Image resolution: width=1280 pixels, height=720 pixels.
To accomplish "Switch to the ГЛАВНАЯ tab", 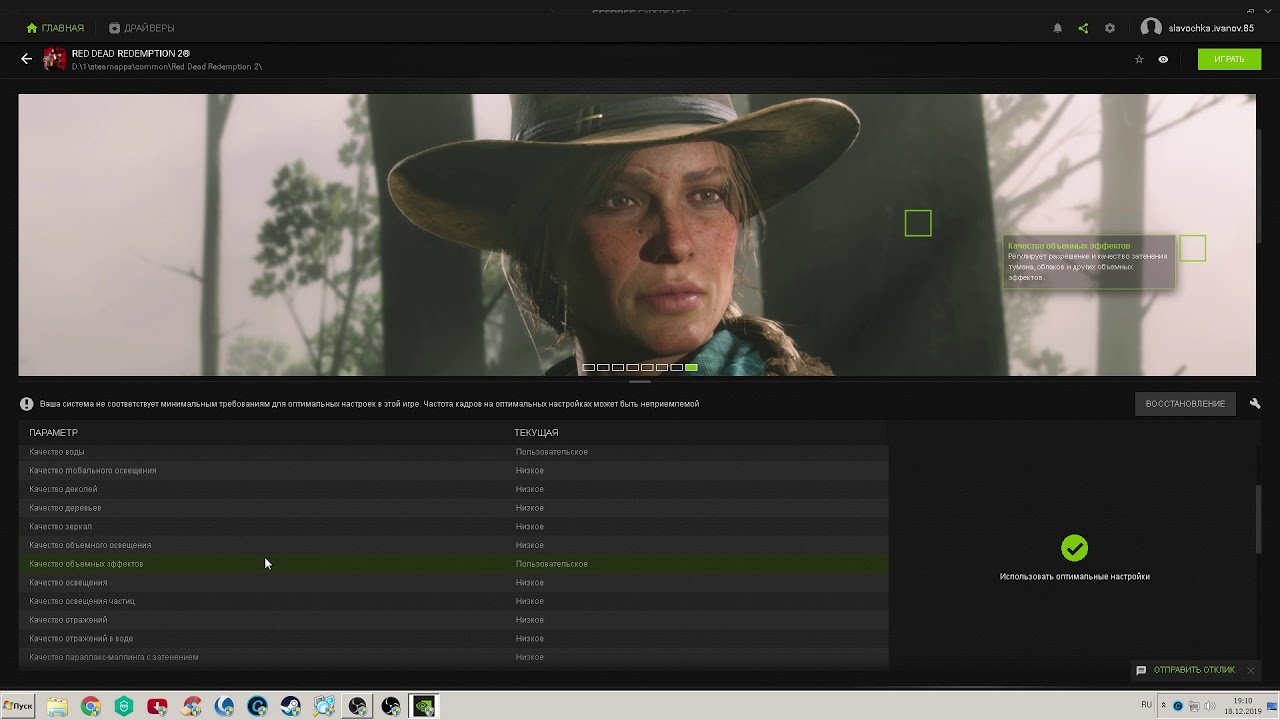I will 55,28.
